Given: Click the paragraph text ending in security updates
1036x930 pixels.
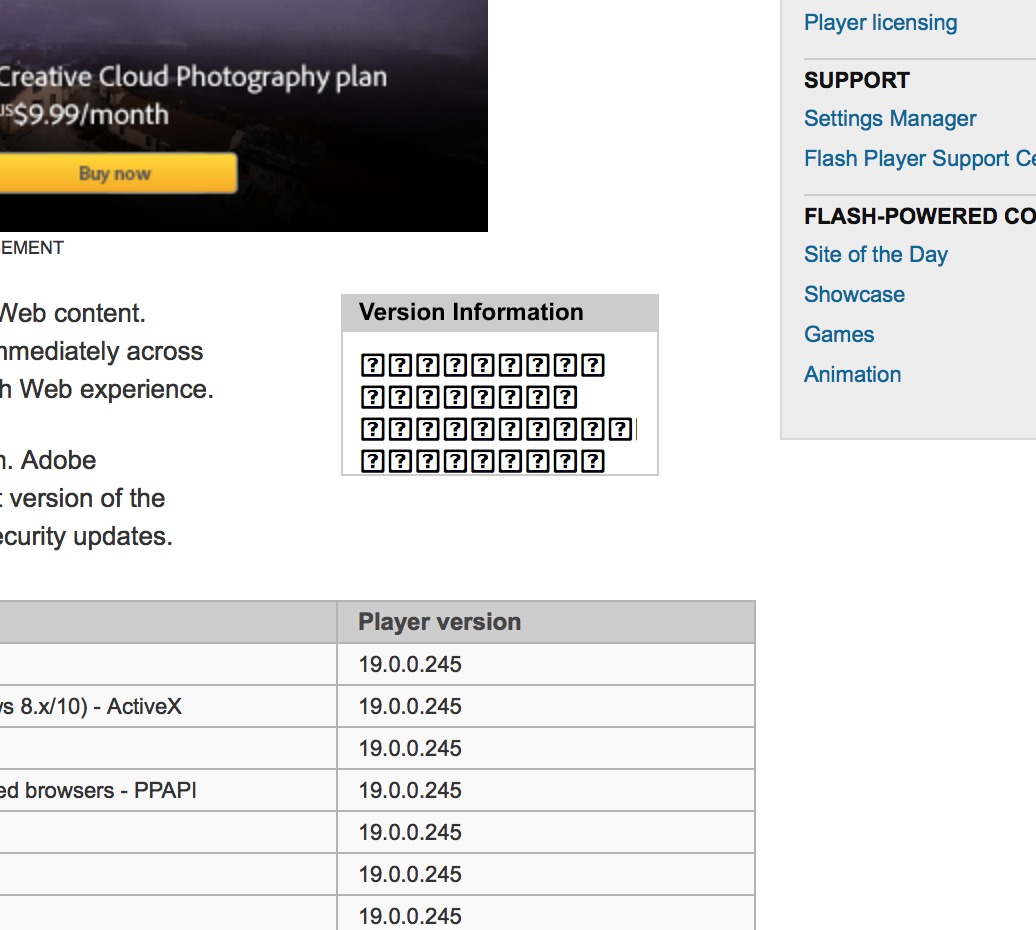Looking at the screenshot, I should tap(86, 536).
